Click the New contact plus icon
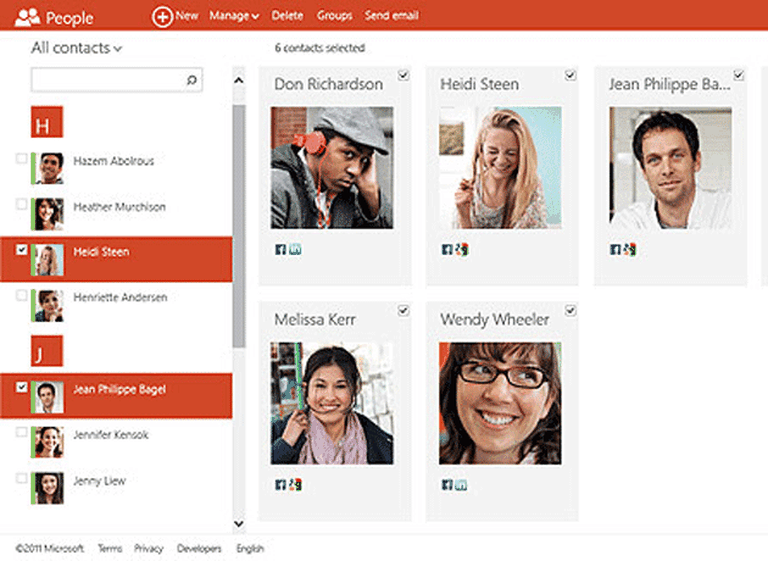The width and height of the screenshot is (768, 561). pyautogui.click(x=162, y=17)
